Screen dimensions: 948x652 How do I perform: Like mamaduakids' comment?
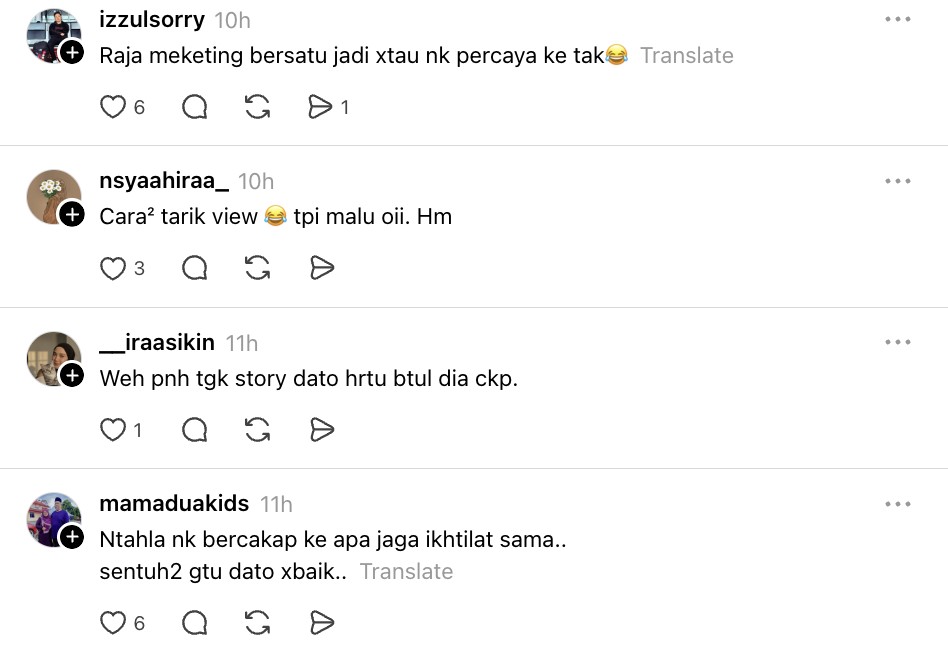tap(113, 623)
